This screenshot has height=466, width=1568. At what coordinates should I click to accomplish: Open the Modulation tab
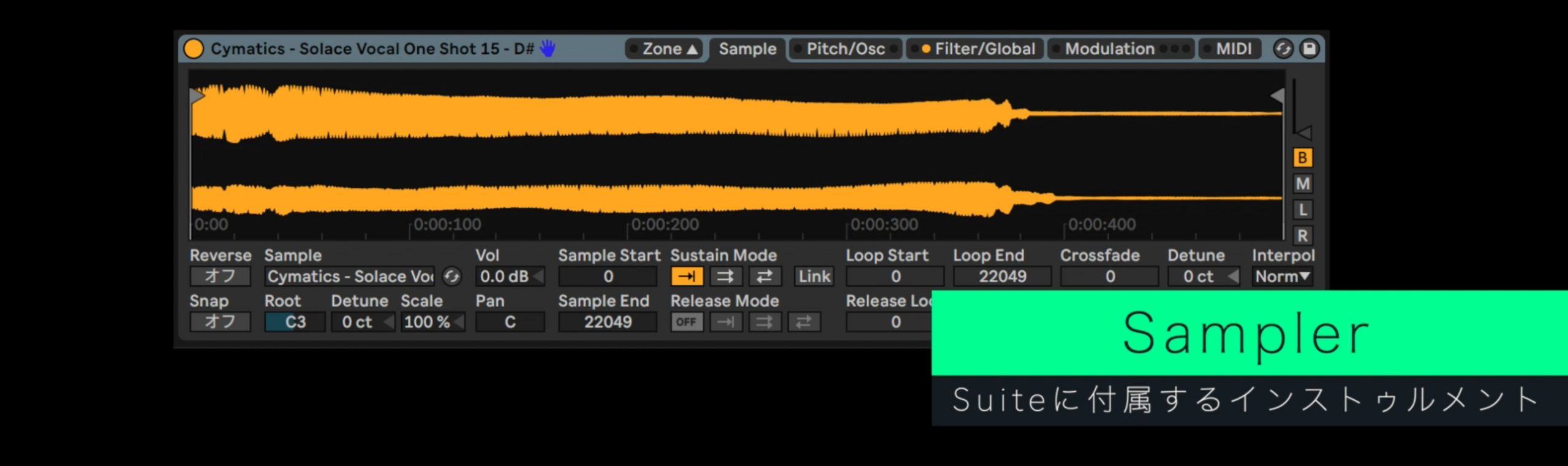pyautogui.click(x=1121, y=48)
